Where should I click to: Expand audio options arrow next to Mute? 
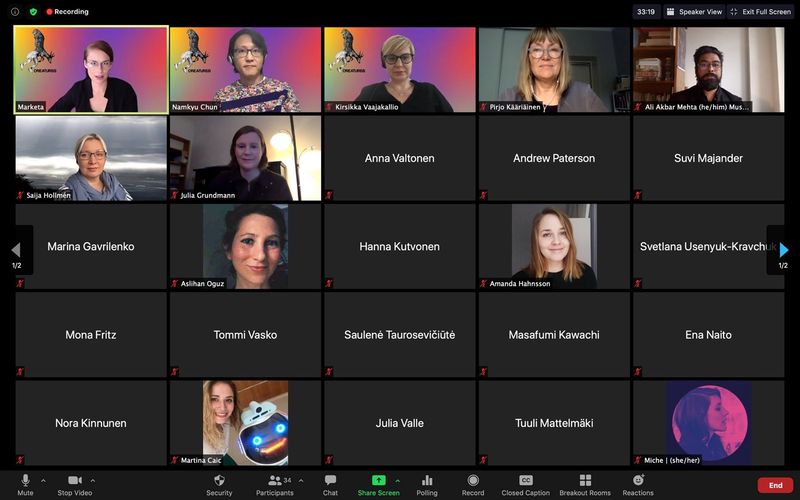click(x=43, y=480)
